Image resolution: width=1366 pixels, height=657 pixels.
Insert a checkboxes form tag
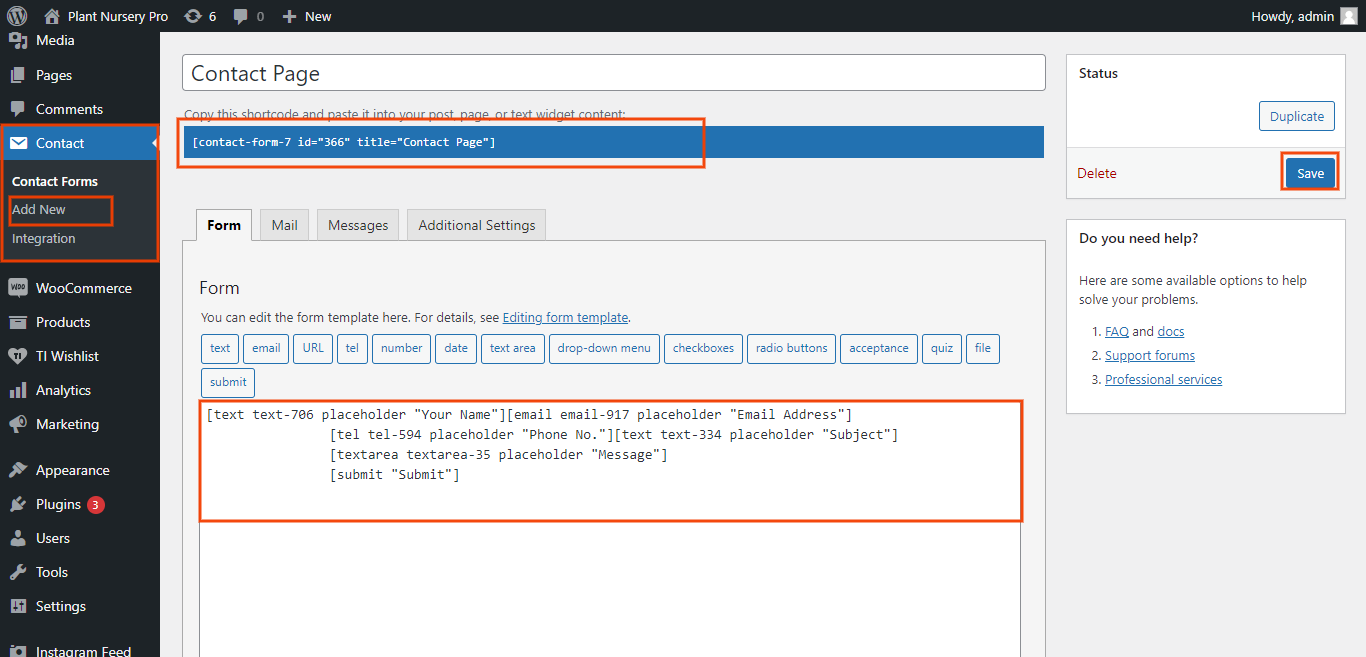click(x=703, y=348)
